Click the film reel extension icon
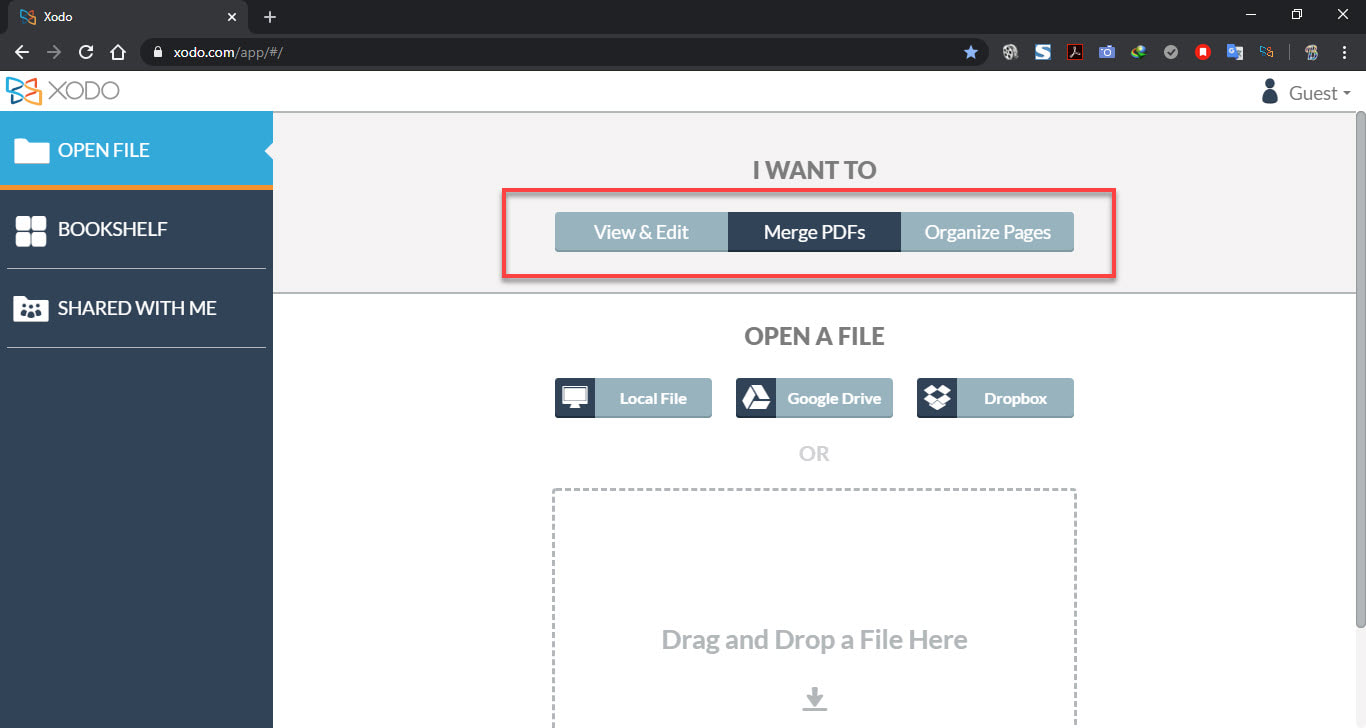This screenshot has height=728, width=1366. [1010, 52]
